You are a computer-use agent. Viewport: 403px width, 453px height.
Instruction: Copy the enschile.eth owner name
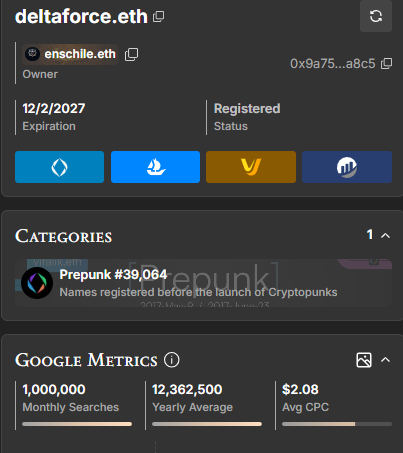[131, 54]
